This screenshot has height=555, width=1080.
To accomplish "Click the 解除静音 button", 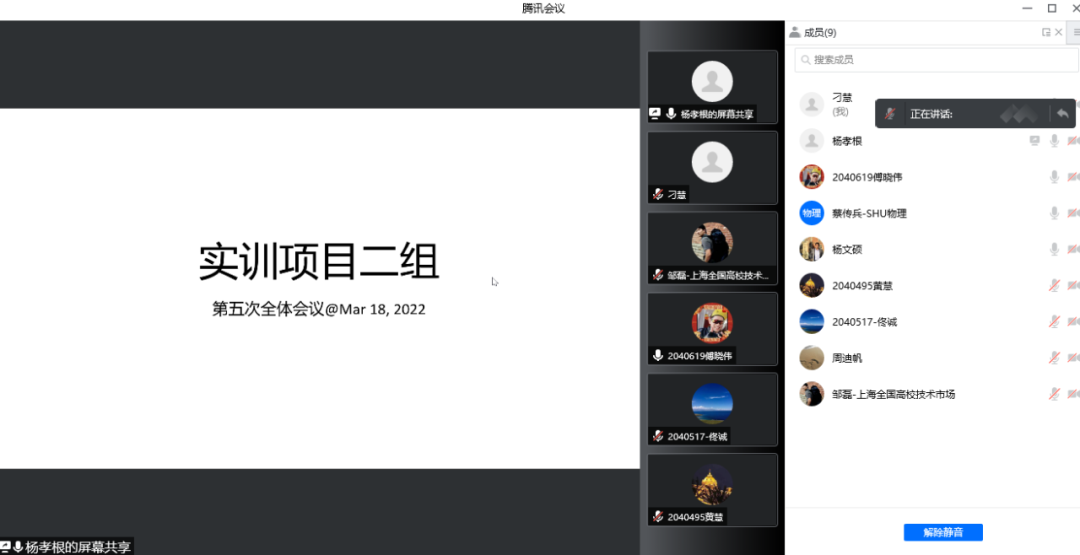I will 943,532.
